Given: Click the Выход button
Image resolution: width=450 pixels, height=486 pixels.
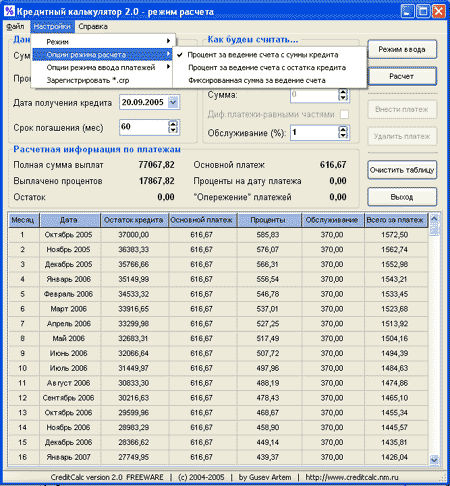Looking at the screenshot, I should [402, 197].
